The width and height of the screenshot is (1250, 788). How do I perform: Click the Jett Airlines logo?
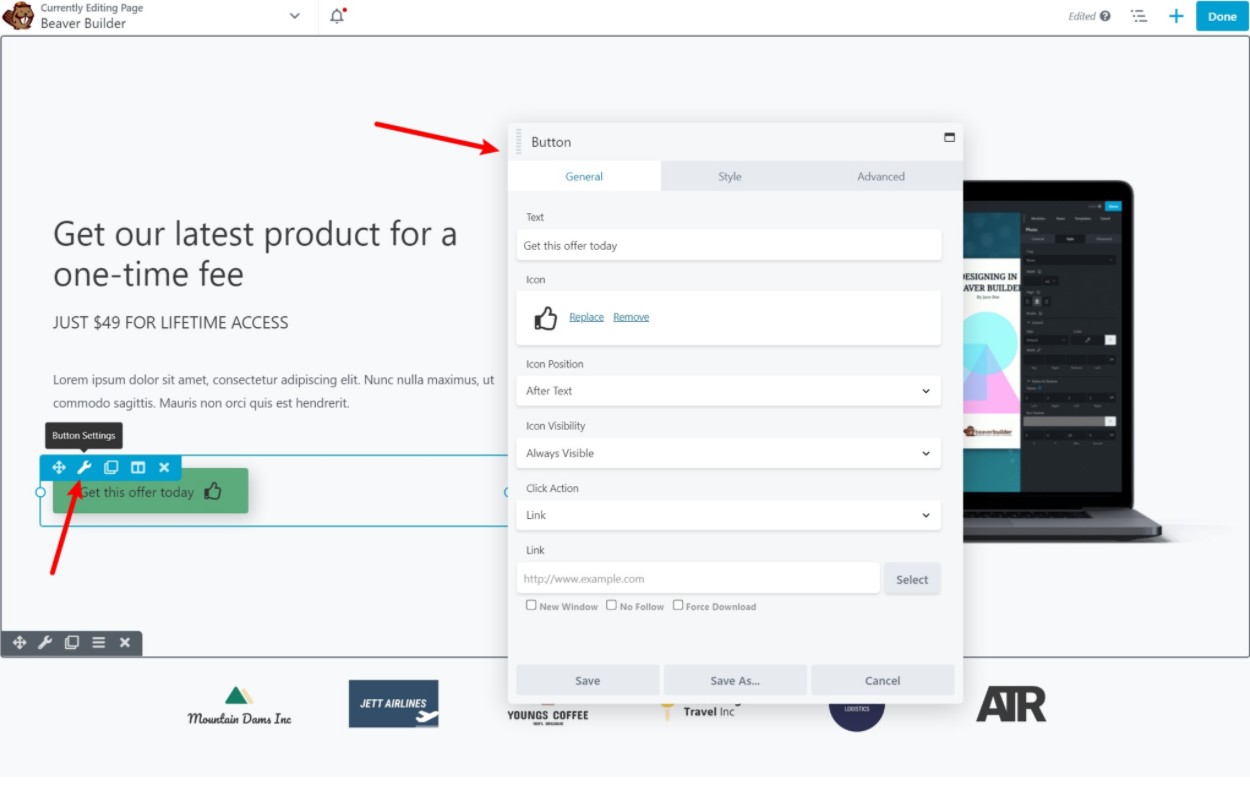coord(394,704)
